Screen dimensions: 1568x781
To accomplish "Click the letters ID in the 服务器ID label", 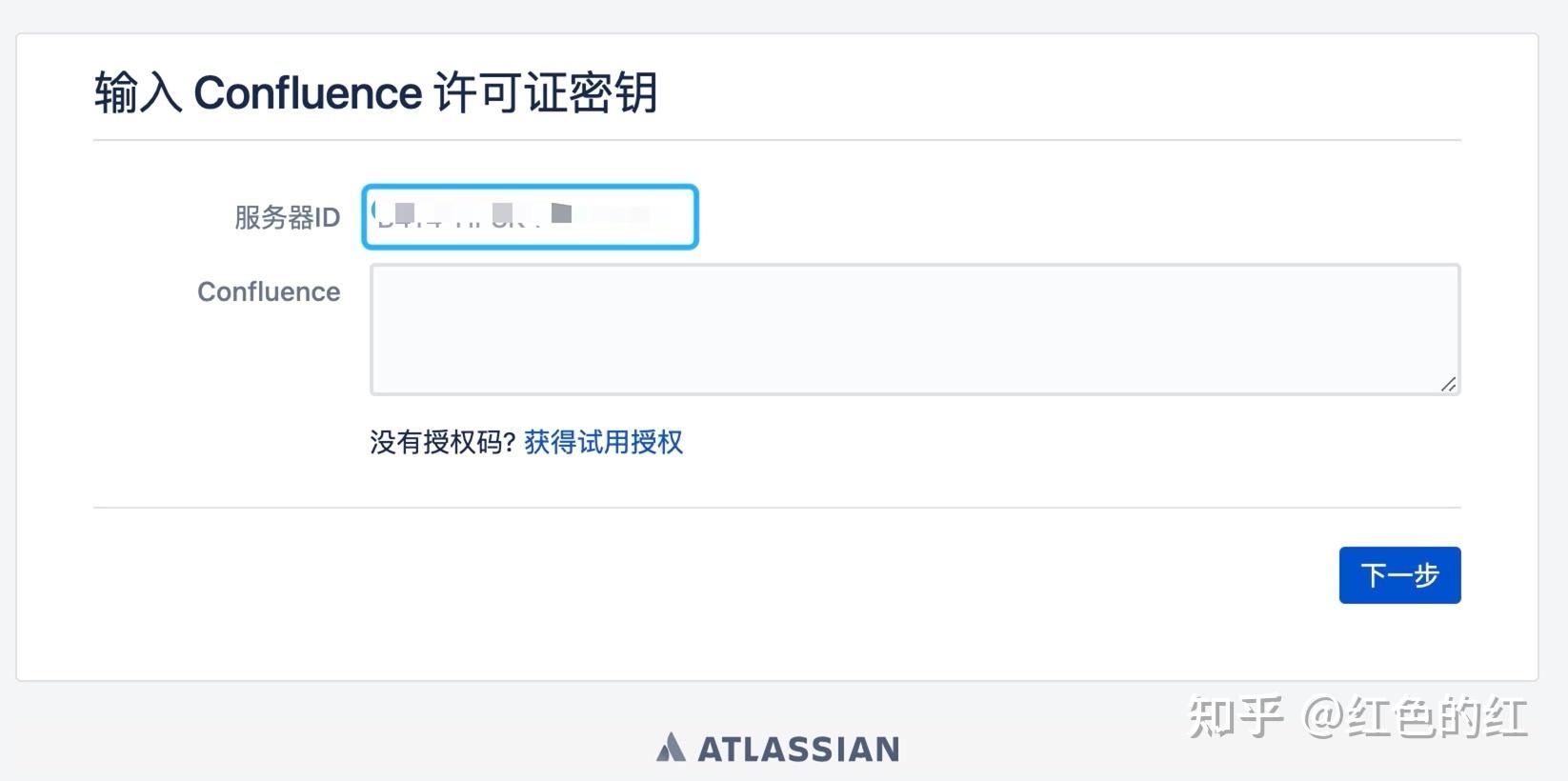I will click(328, 218).
